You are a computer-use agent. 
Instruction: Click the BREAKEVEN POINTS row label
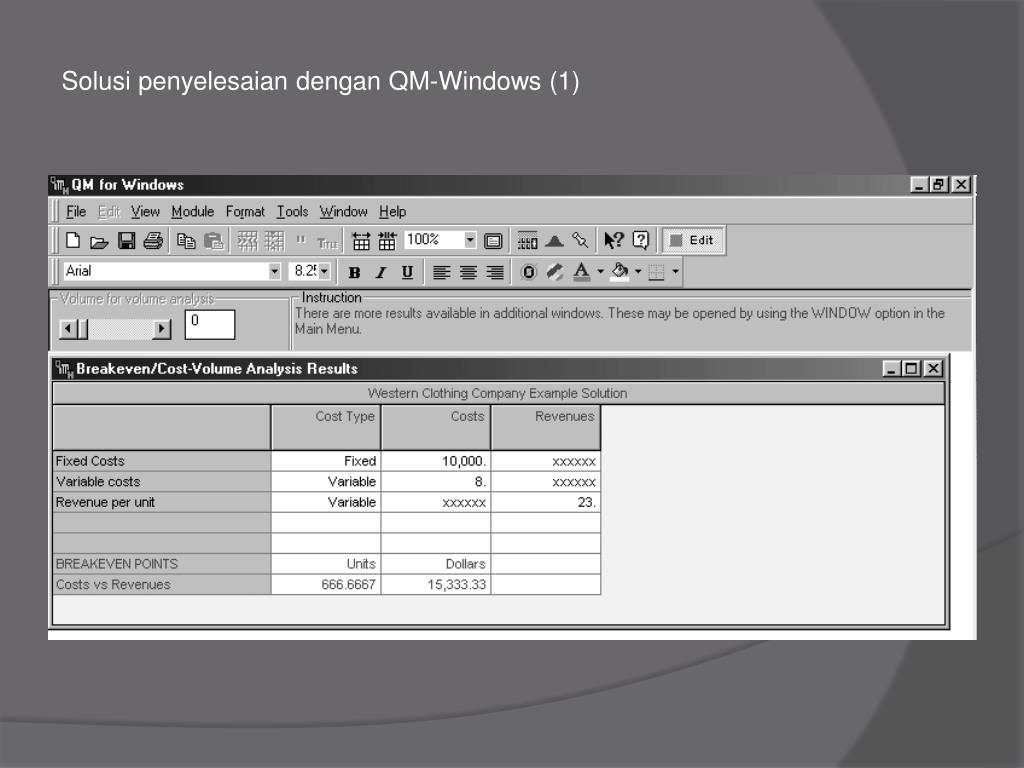(161, 564)
